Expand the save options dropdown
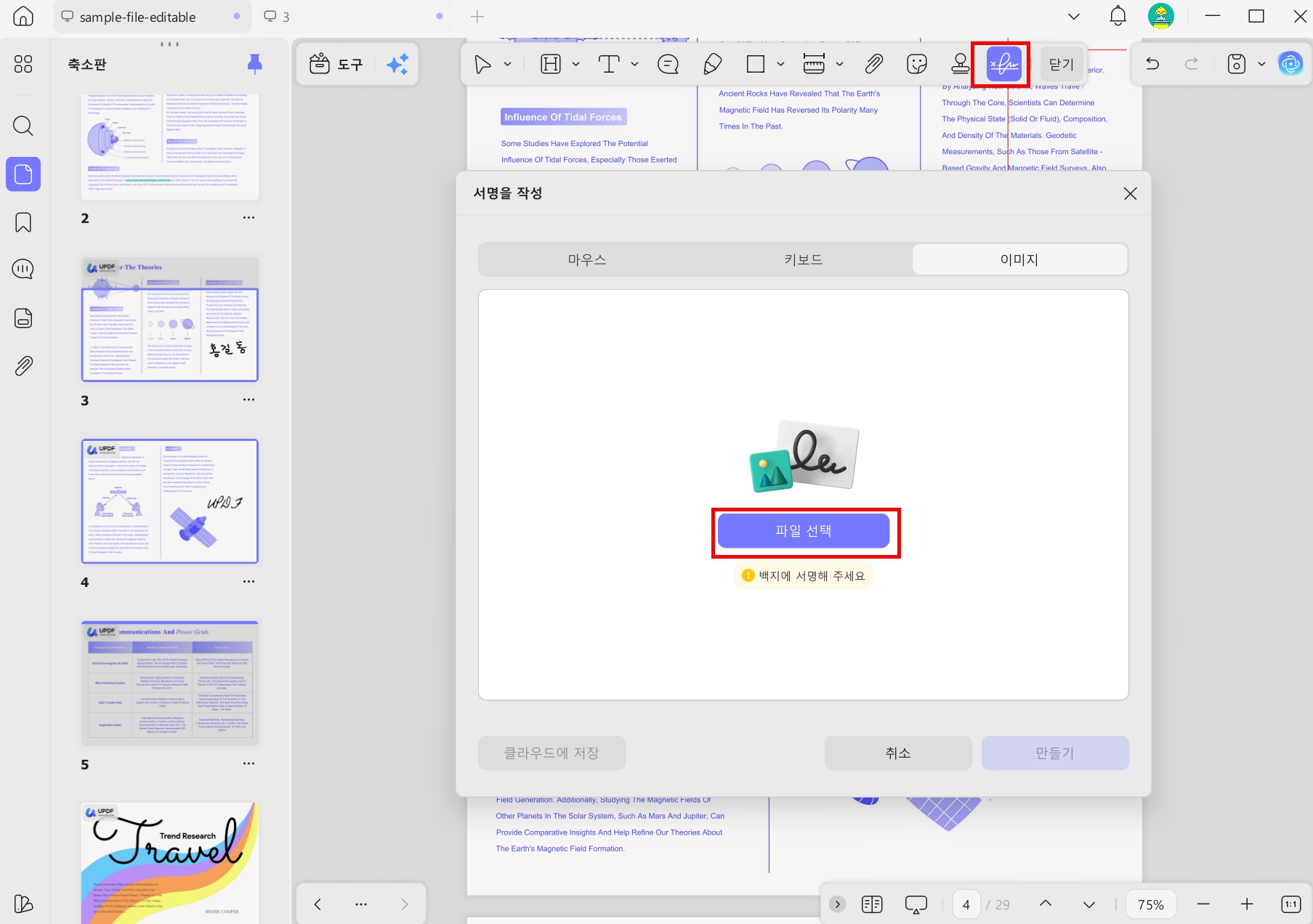 [1261, 64]
